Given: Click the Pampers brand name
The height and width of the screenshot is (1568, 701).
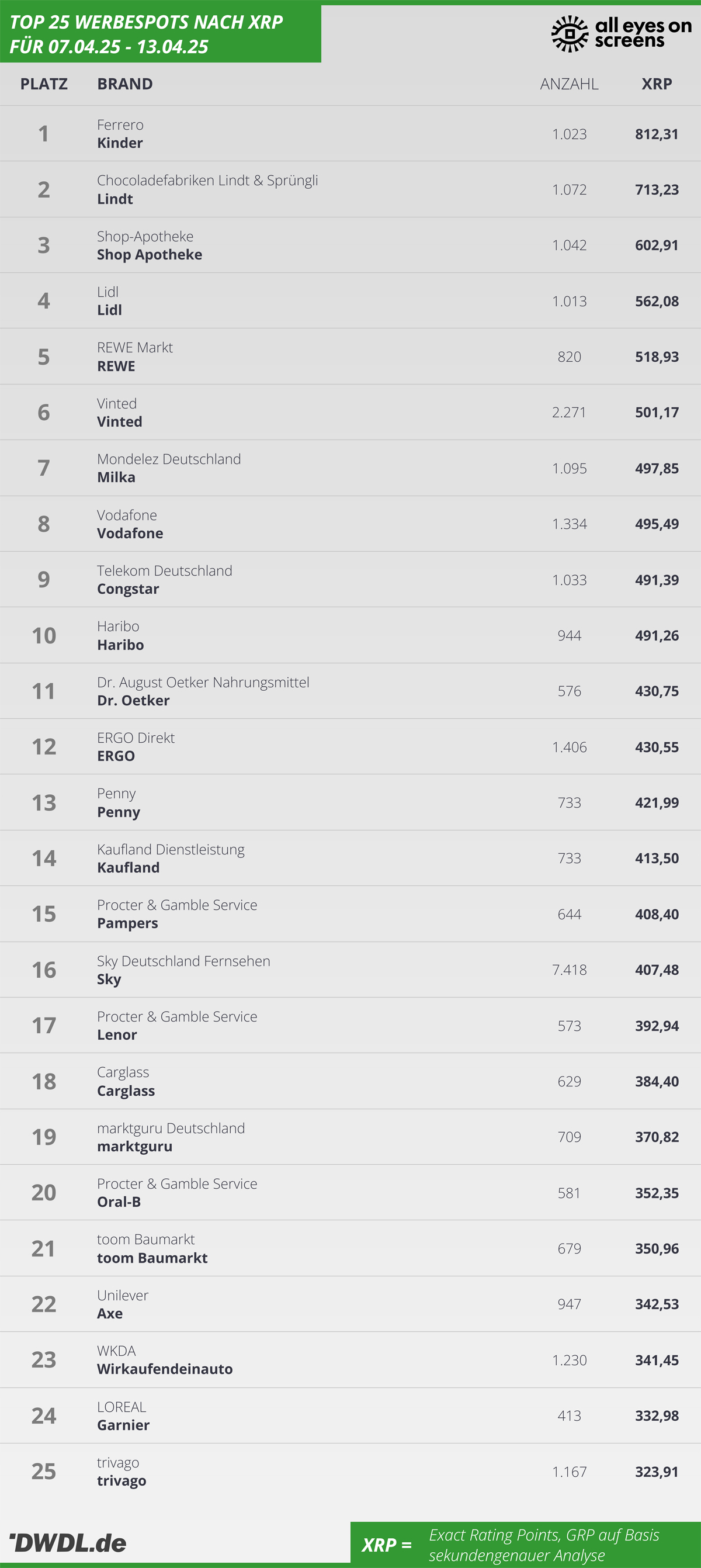Looking at the screenshot, I should [128, 924].
